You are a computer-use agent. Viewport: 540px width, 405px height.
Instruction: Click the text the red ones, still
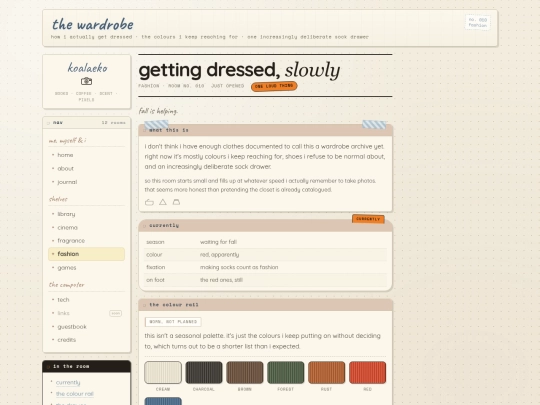[x=221, y=280]
